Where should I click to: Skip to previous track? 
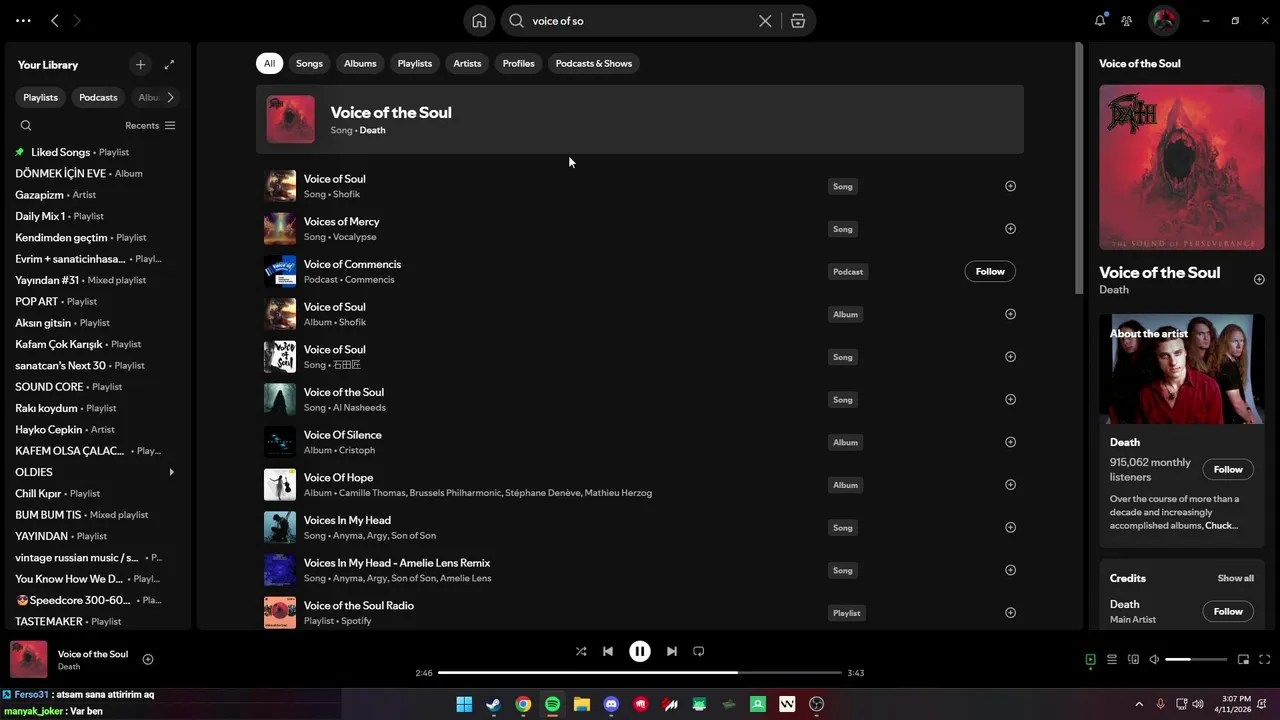tap(608, 651)
